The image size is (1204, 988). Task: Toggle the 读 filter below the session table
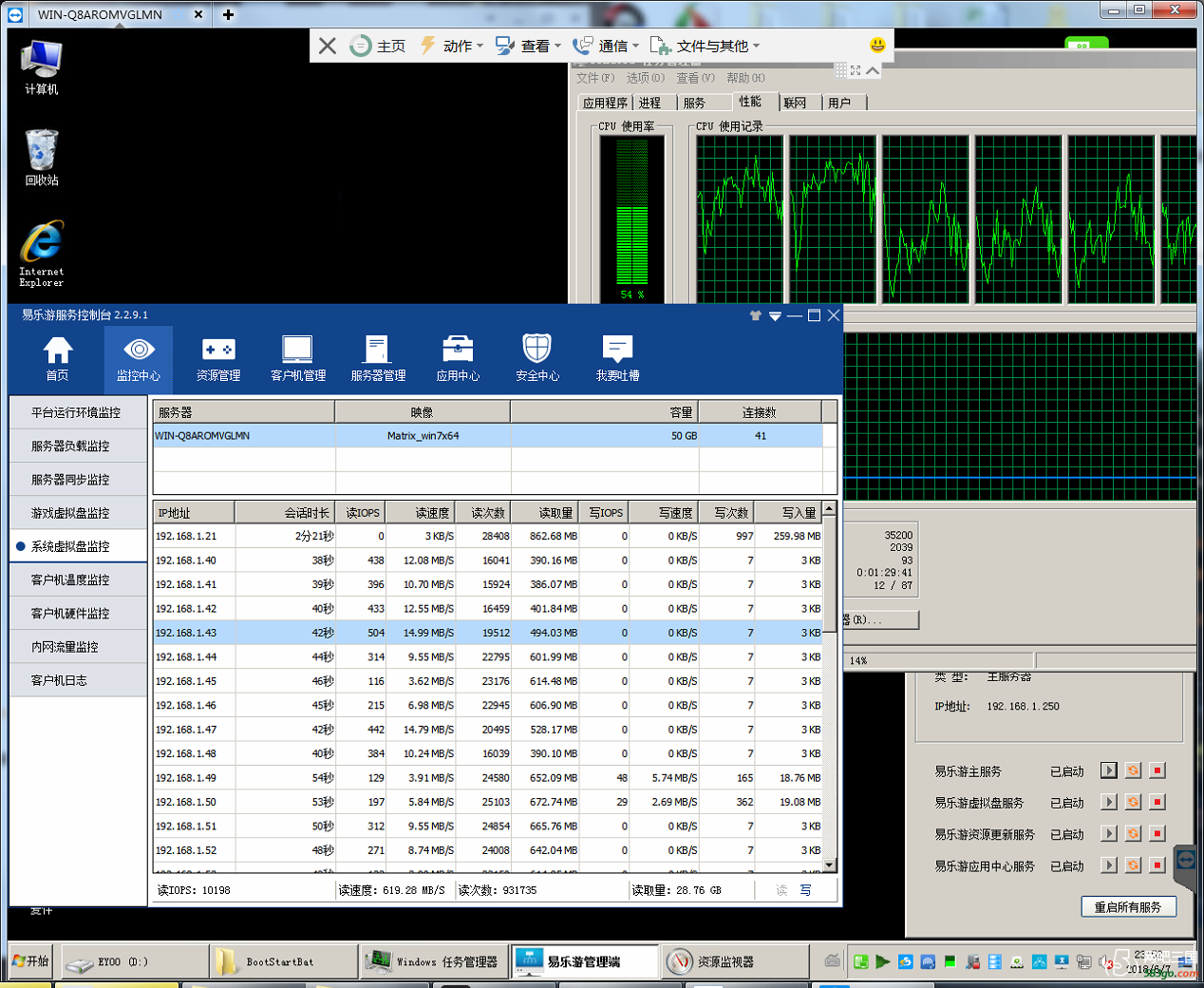tap(781, 890)
